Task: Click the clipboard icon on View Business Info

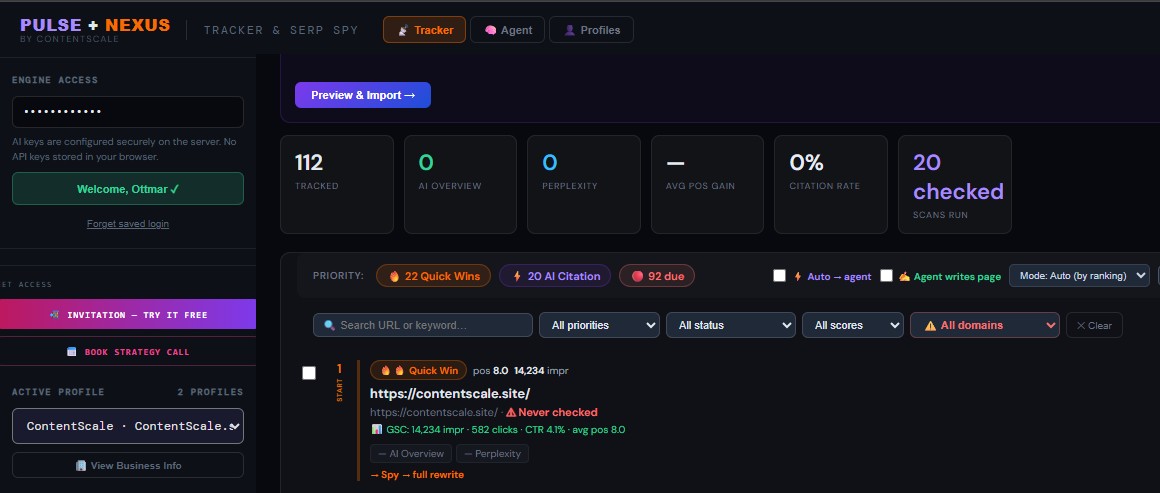Action: click(81, 466)
